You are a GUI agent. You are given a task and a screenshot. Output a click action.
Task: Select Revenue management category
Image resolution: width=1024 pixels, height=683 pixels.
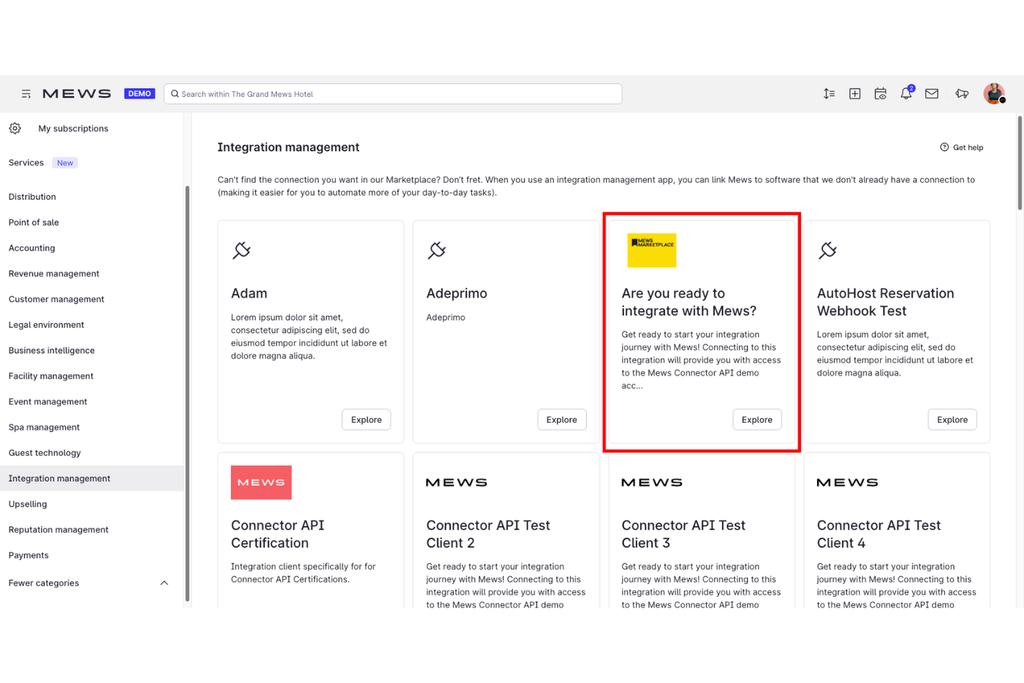coord(54,274)
